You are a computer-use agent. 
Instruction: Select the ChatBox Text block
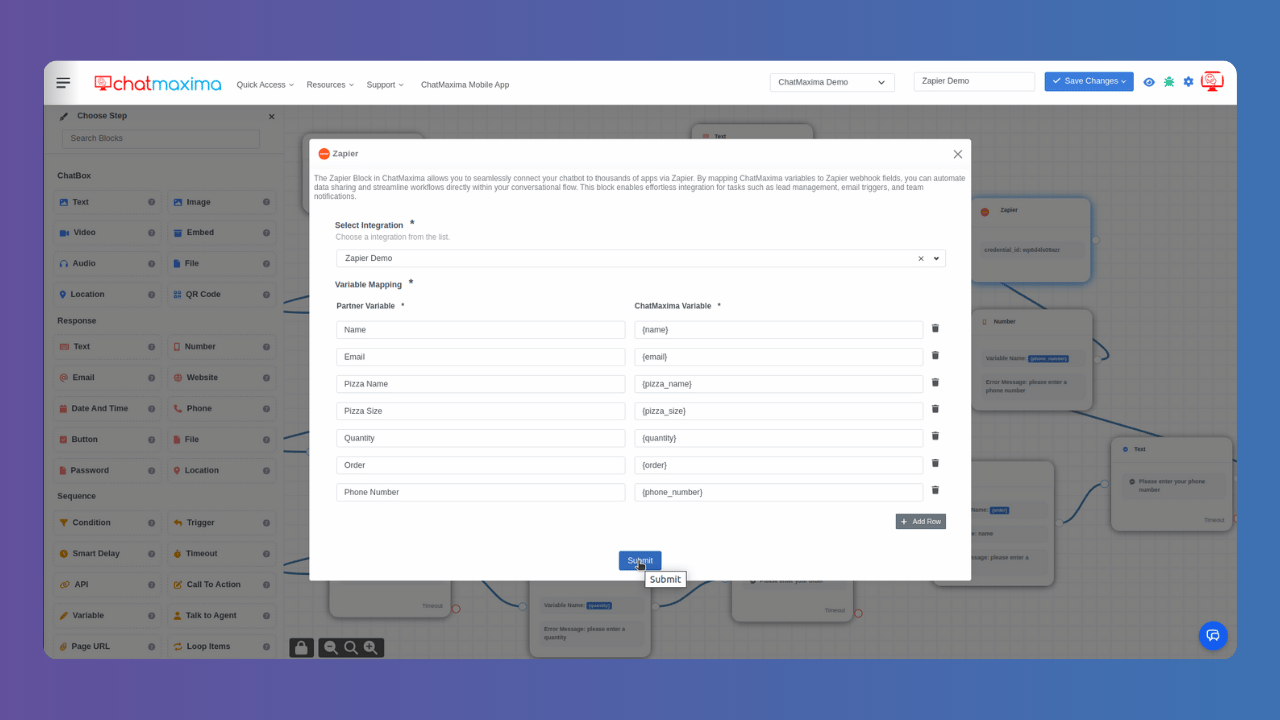point(107,202)
